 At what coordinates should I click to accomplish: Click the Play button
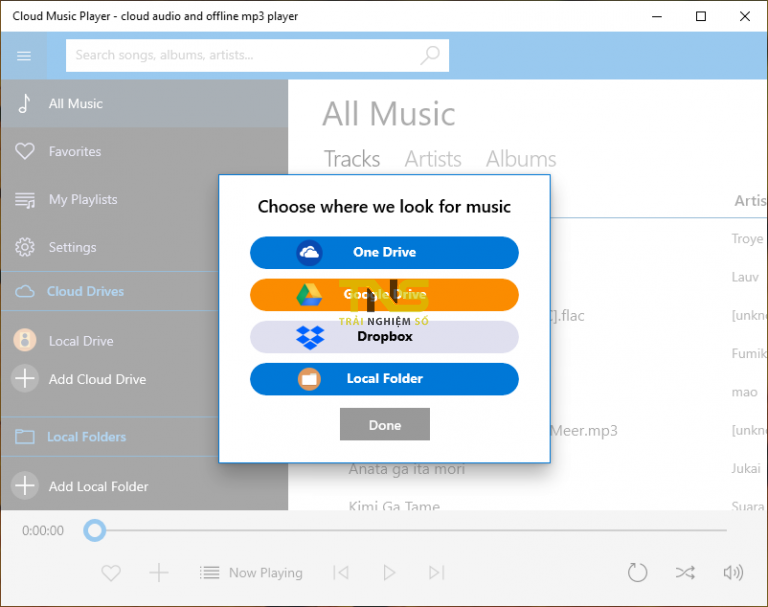389,572
